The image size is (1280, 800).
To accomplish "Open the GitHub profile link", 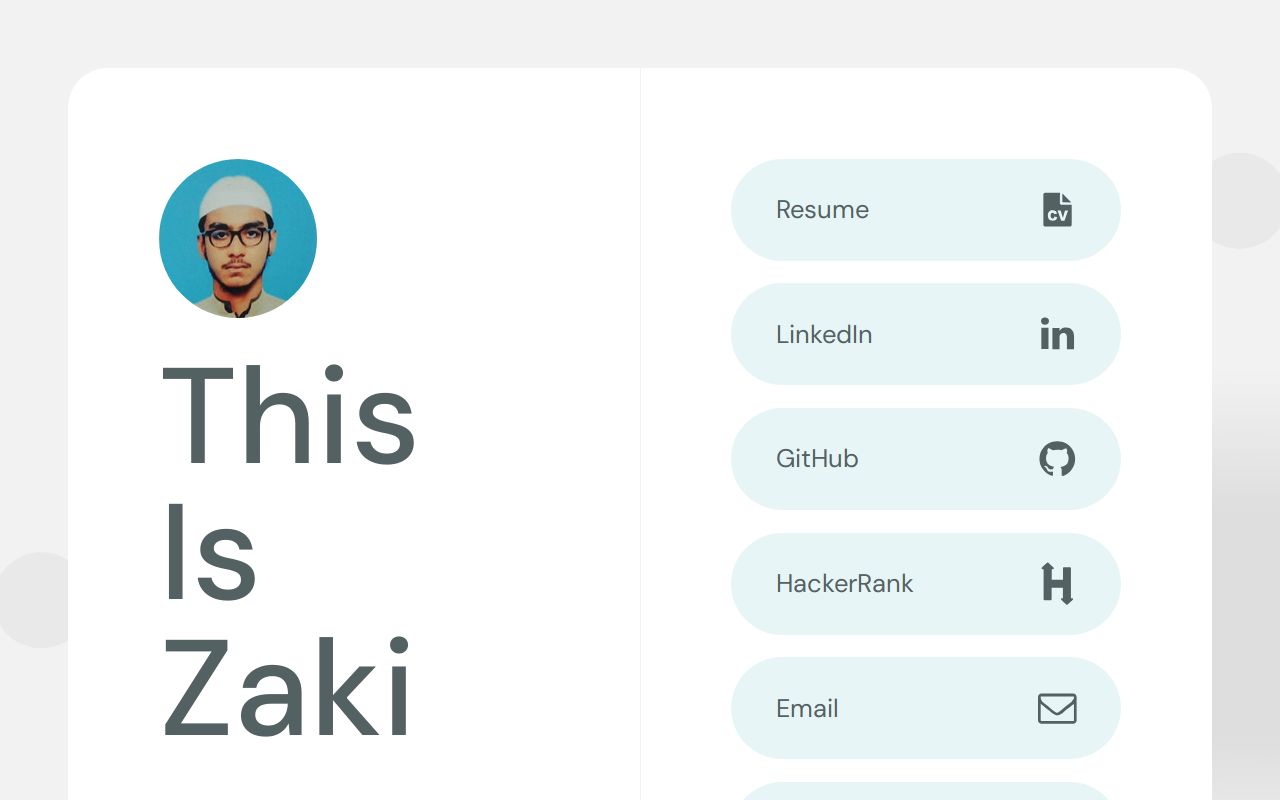I will tap(925, 459).
